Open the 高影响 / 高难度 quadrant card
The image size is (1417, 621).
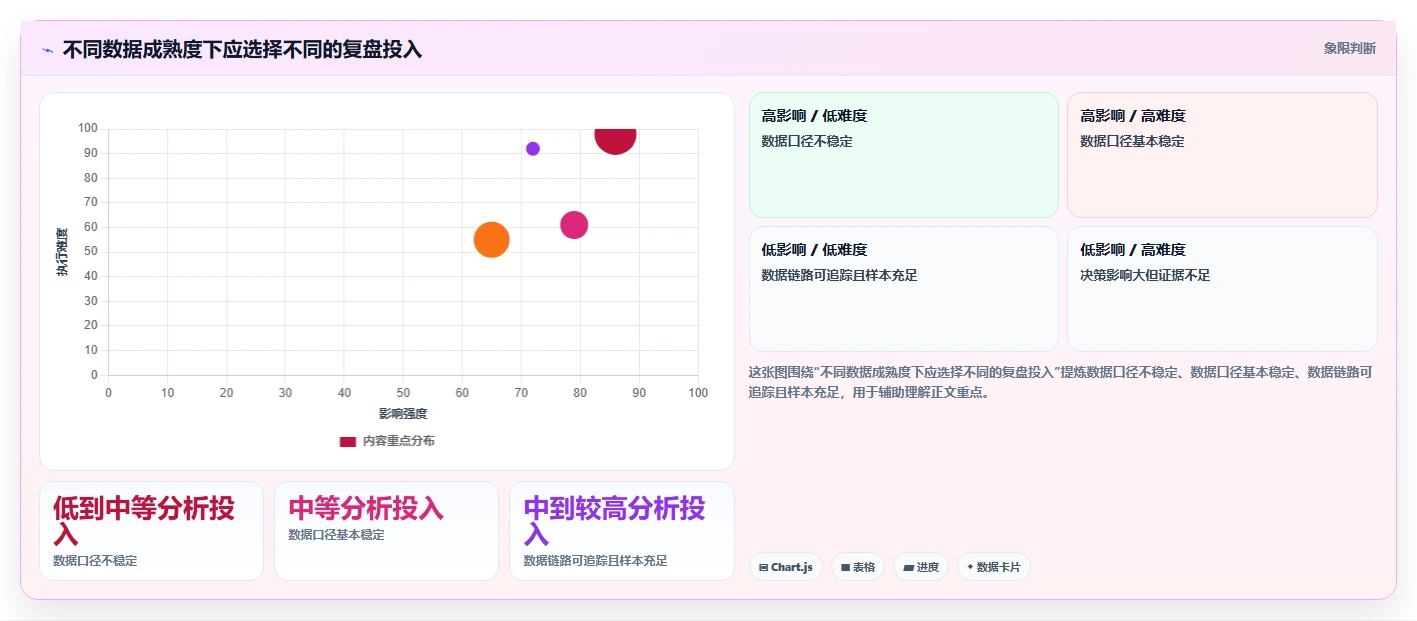point(1222,155)
